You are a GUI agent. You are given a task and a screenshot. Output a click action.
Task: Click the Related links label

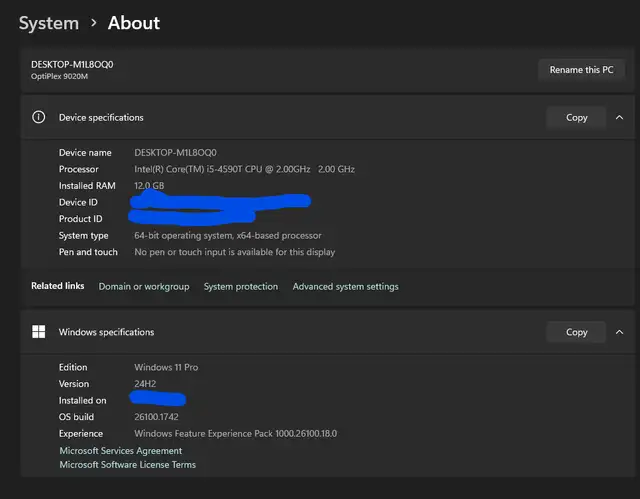pyautogui.click(x=58, y=286)
